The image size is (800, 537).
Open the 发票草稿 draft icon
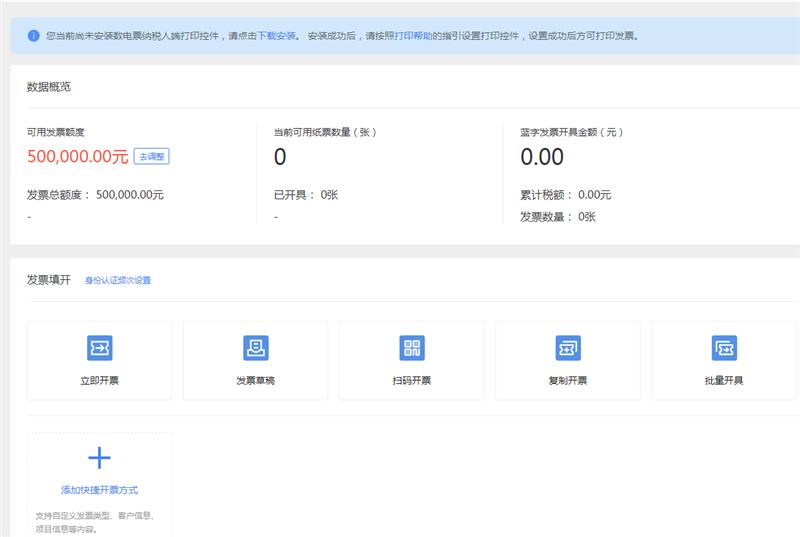pos(255,348)
